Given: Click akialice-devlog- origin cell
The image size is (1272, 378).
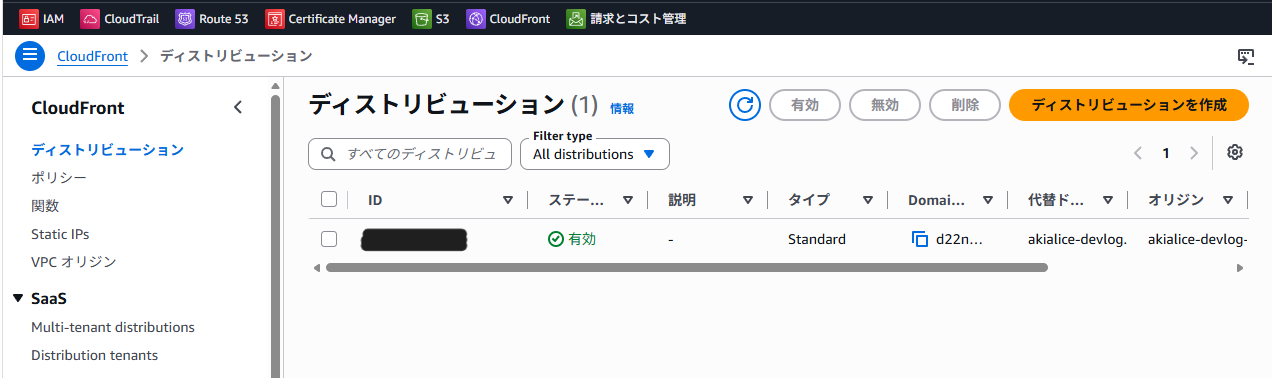Looking at the screenshot, I should 1197,239.
